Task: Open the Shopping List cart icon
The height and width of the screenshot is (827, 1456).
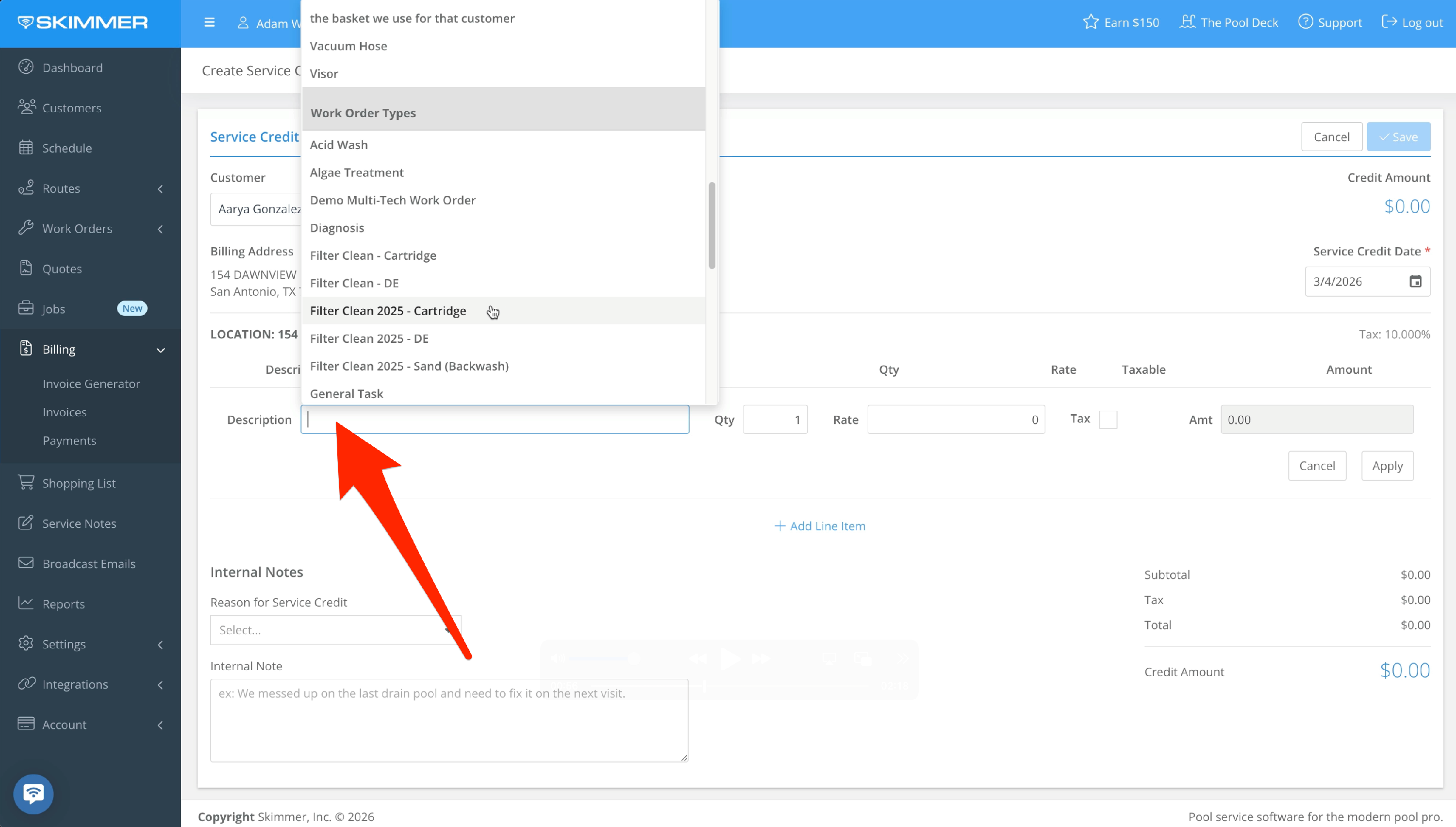Action: (26, 483)
